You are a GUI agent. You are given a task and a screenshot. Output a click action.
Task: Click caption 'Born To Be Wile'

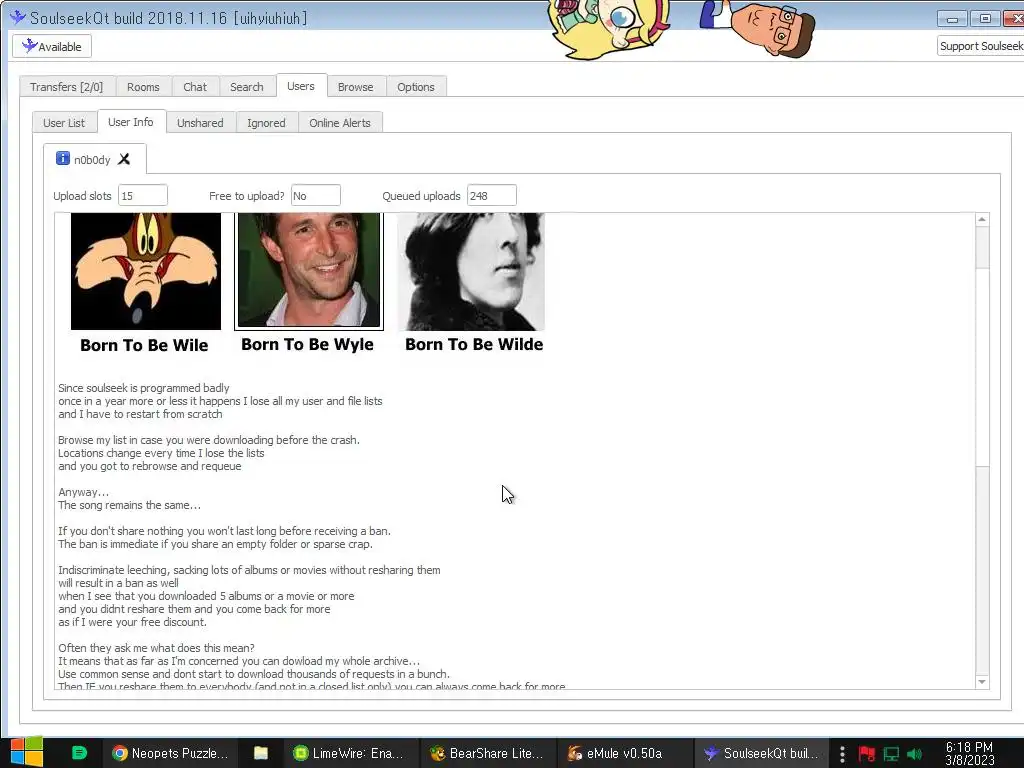click(144, 345)
